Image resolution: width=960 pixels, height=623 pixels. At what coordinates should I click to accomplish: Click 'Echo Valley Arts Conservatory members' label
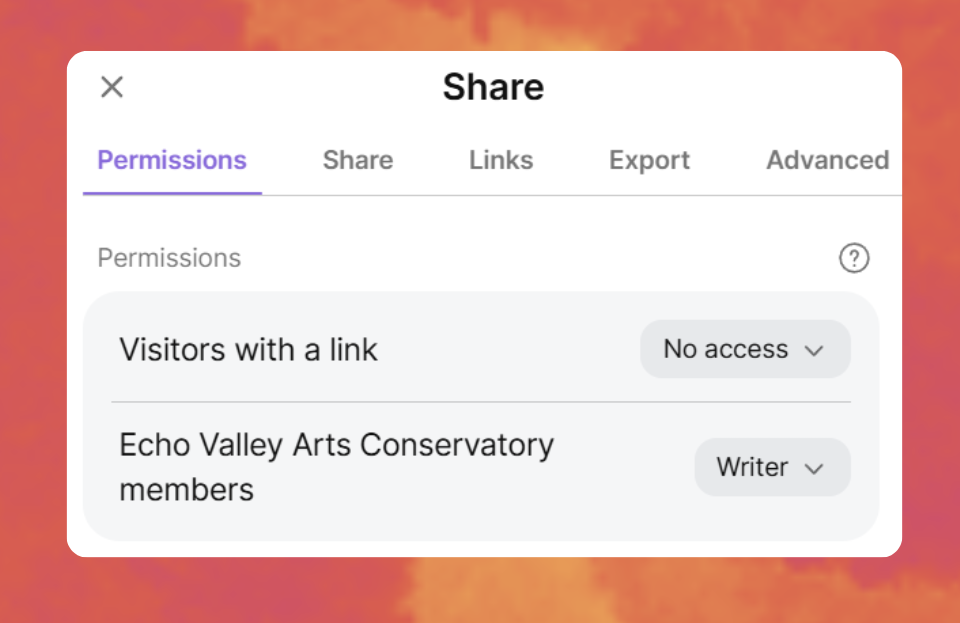coord(336,445)
